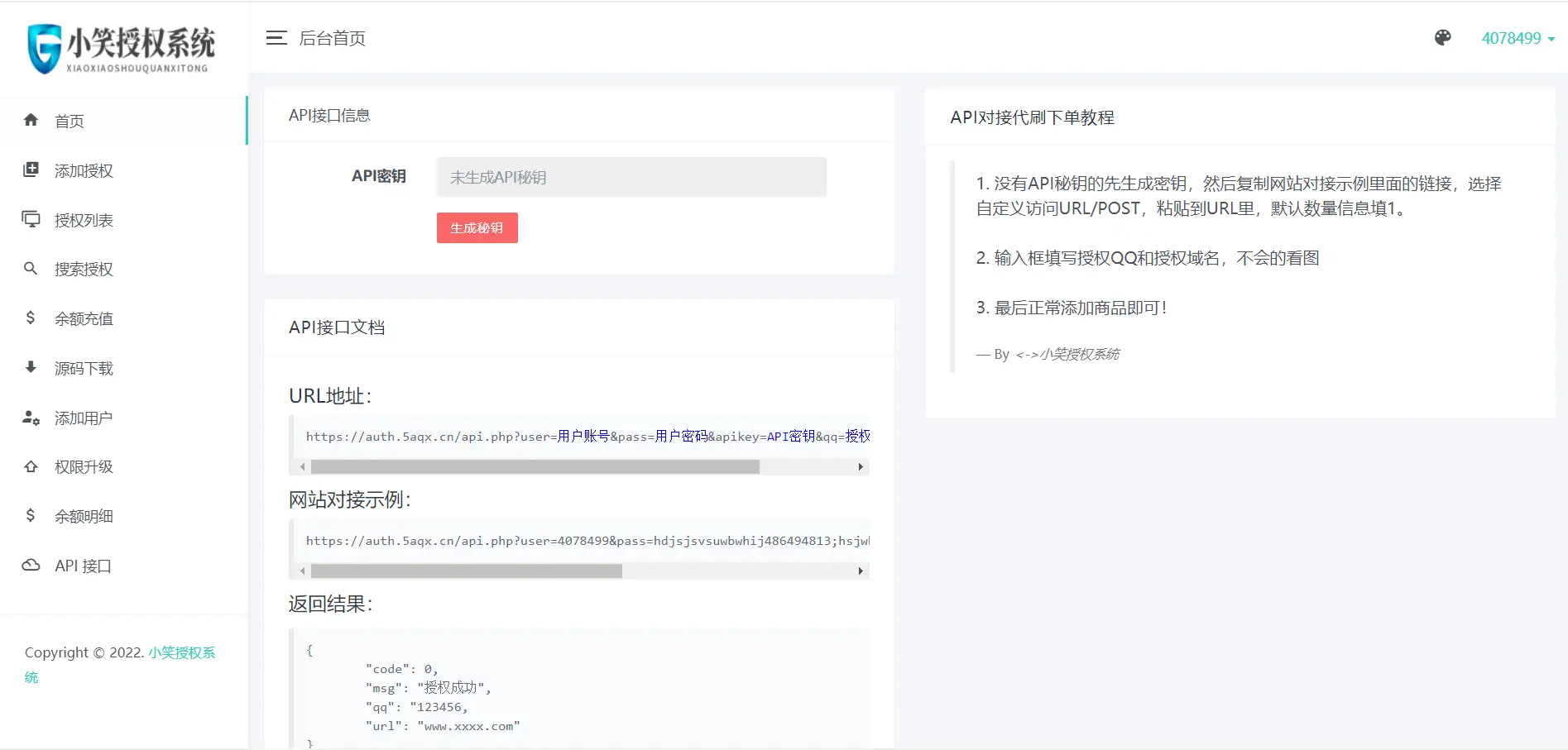Select 源码下载 download icon
Viewport: 1568px width, 750px height.
[31, 368]
